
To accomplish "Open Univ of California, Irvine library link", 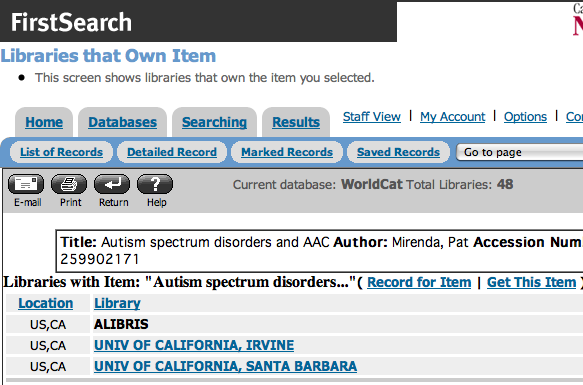I will [194, 345].
